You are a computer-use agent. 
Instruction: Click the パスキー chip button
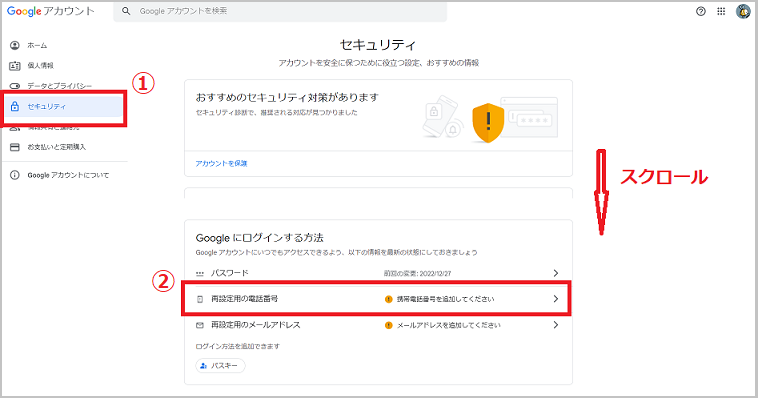click(x=220, y=366)
